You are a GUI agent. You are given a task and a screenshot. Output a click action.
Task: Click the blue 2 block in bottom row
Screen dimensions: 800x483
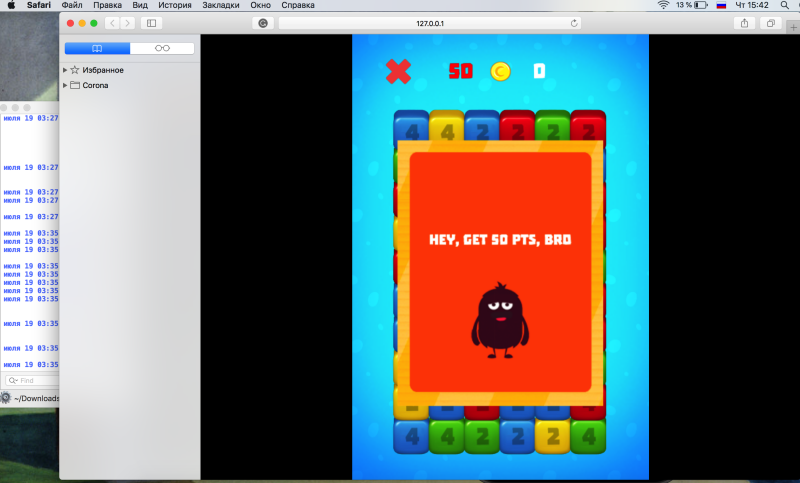click(517, 437)
